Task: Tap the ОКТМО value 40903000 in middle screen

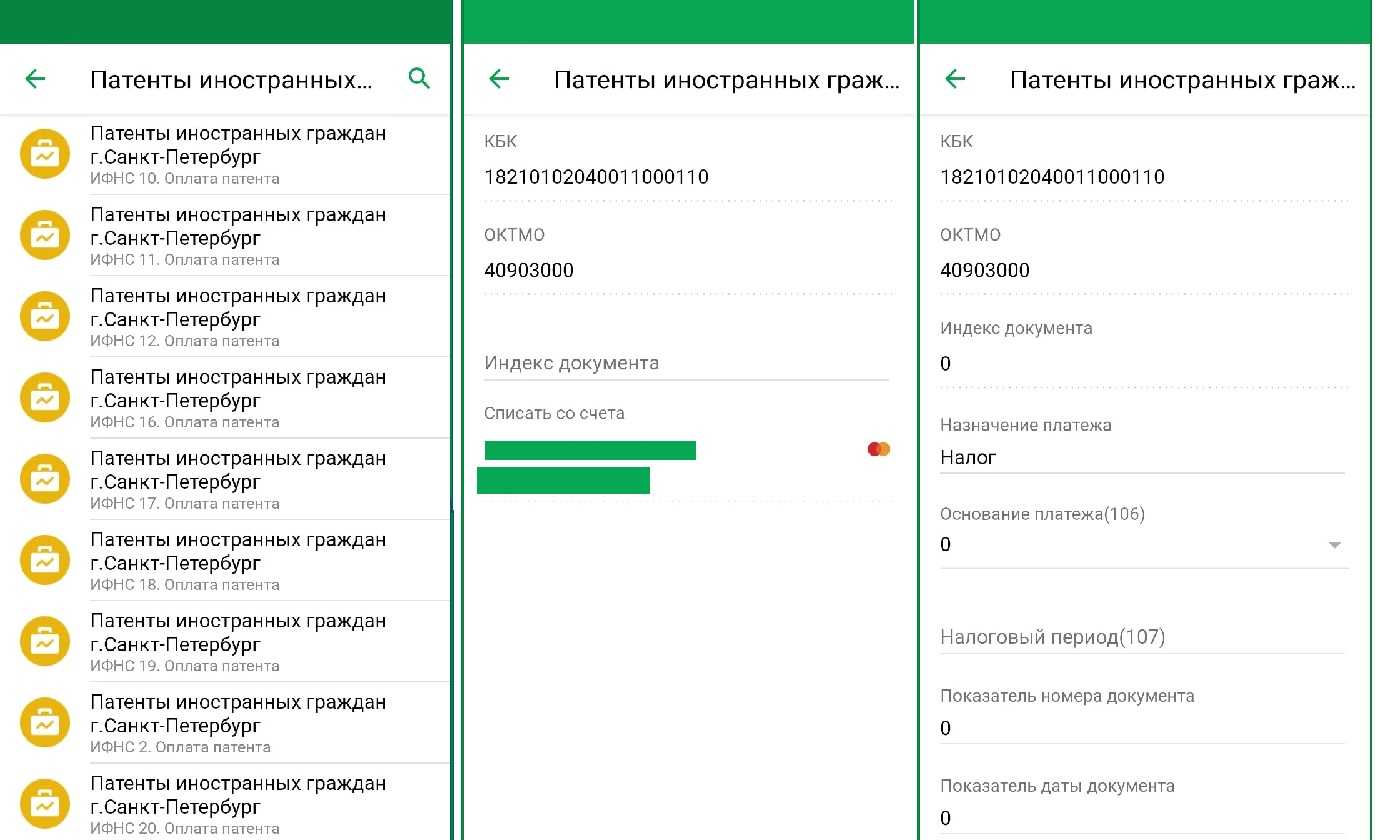Action: click(x=529, y=270)
